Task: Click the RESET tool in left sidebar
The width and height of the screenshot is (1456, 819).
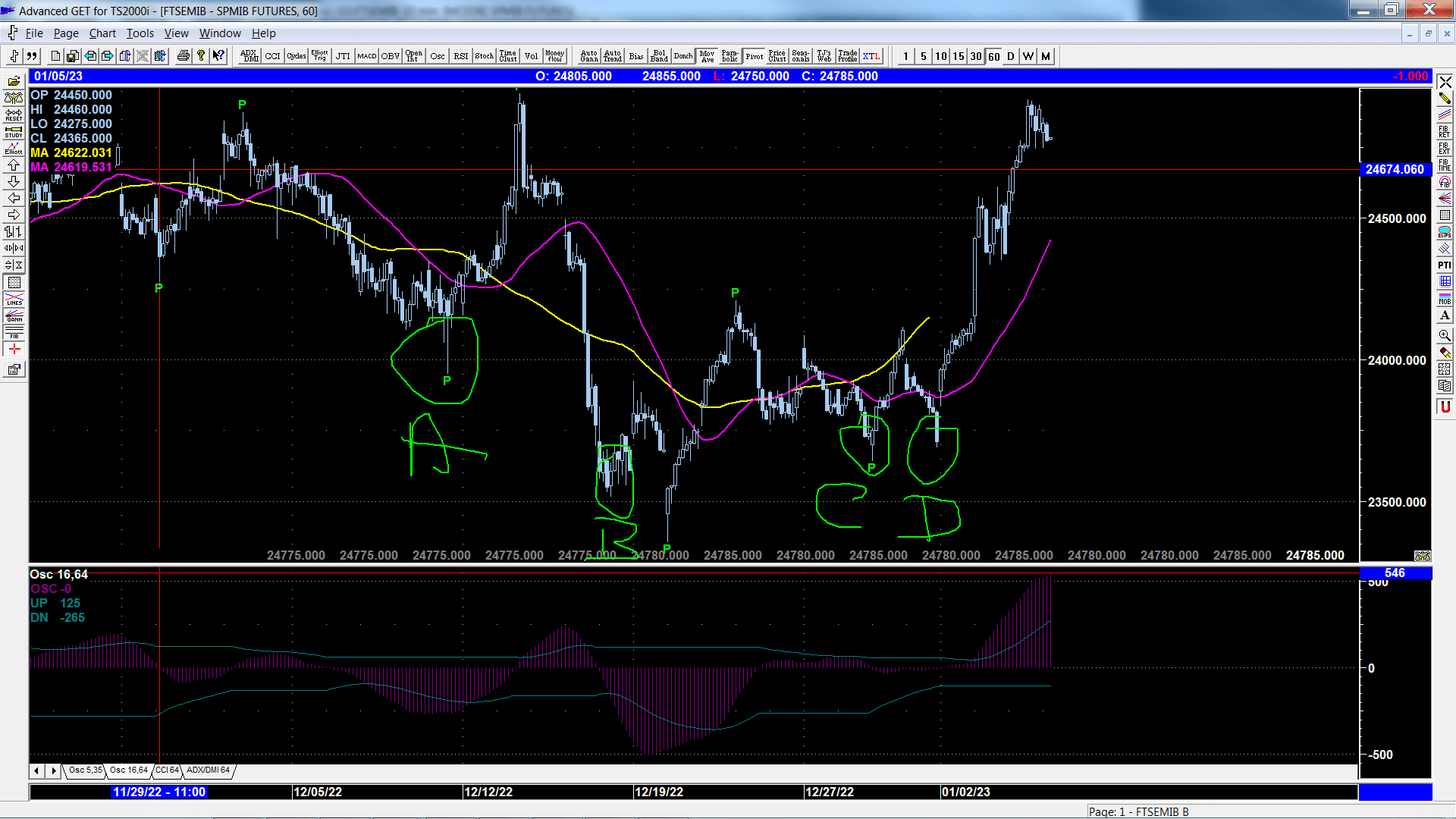Action: [x=14, y=115]
